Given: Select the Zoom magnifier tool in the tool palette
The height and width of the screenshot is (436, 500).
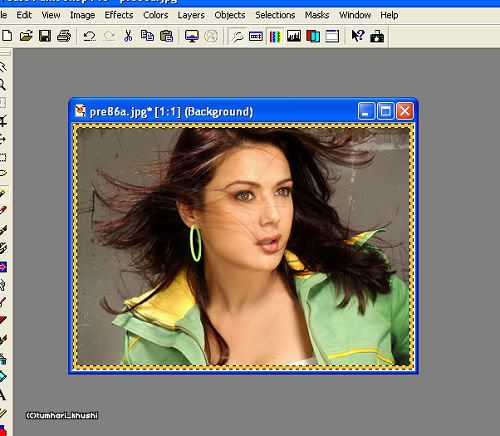Looking at the screenshot, I should pos(3,84).
